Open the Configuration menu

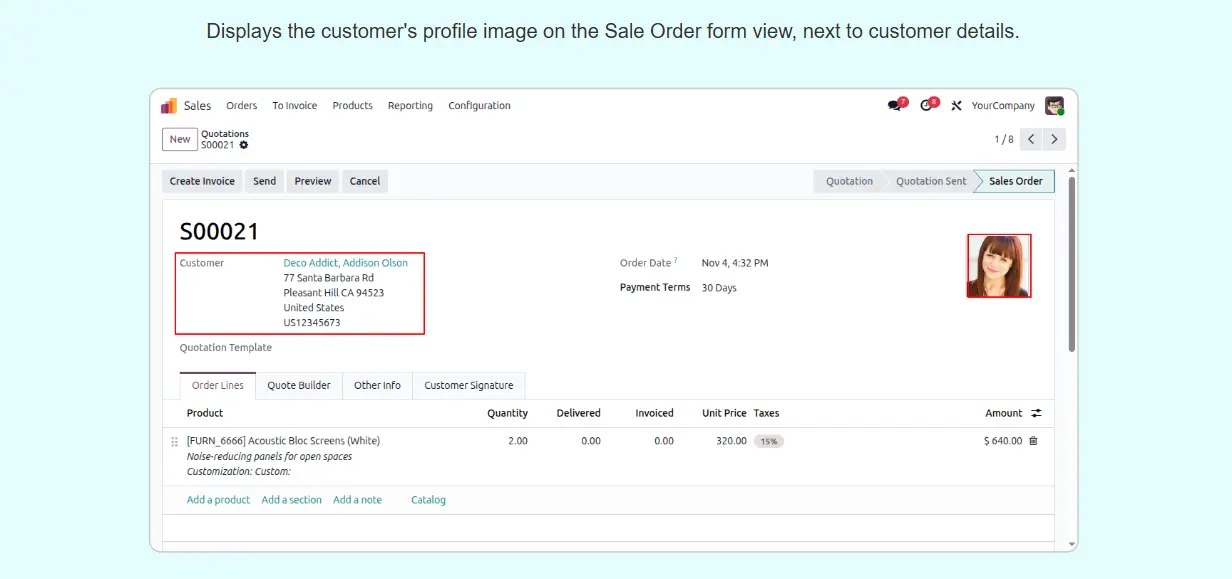pos(479,106)
